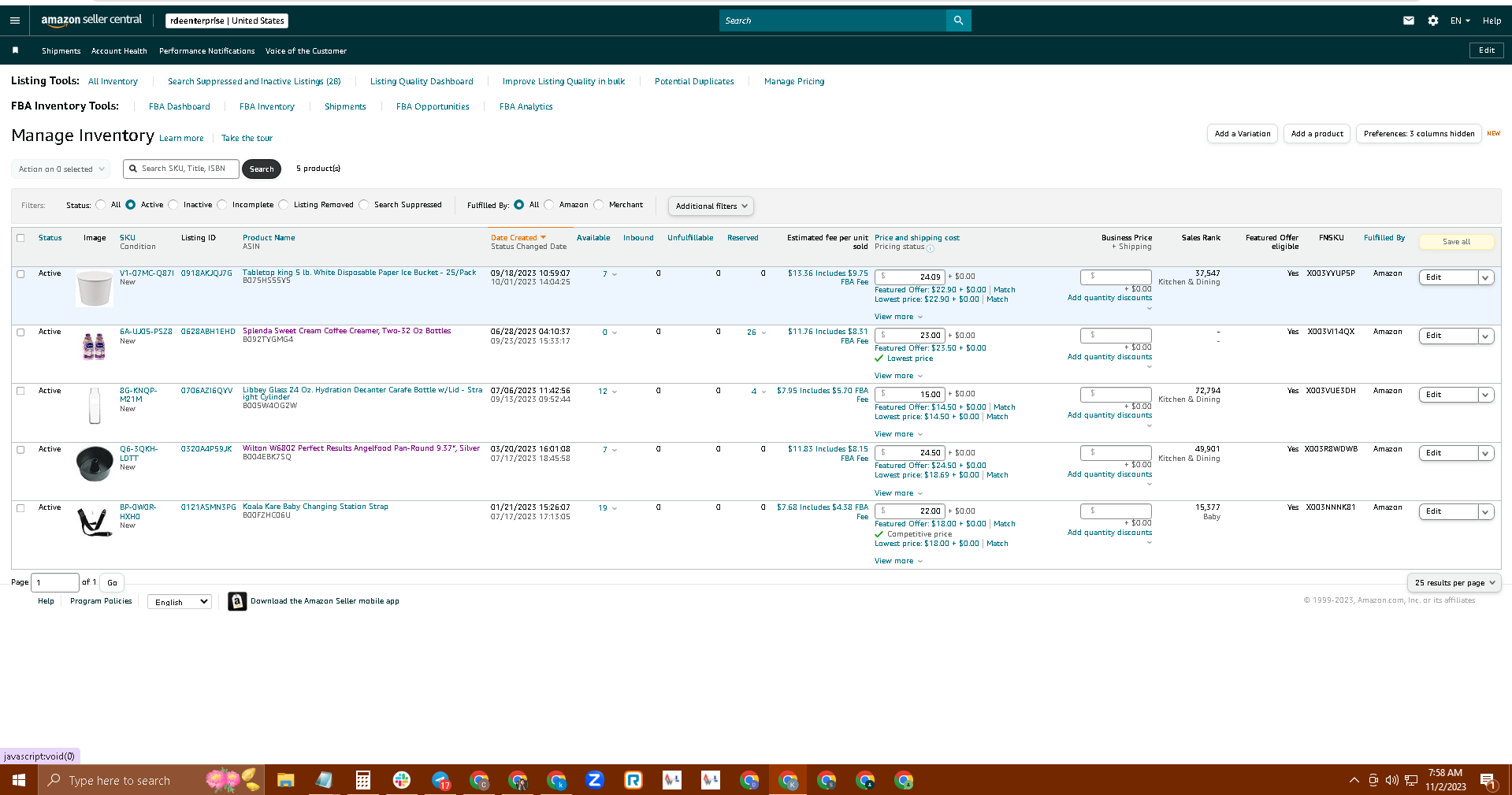Go to FBA Dashboard tool
Image resolution: width=1512 pixels, height=795 pixels.
click(180, 107)
